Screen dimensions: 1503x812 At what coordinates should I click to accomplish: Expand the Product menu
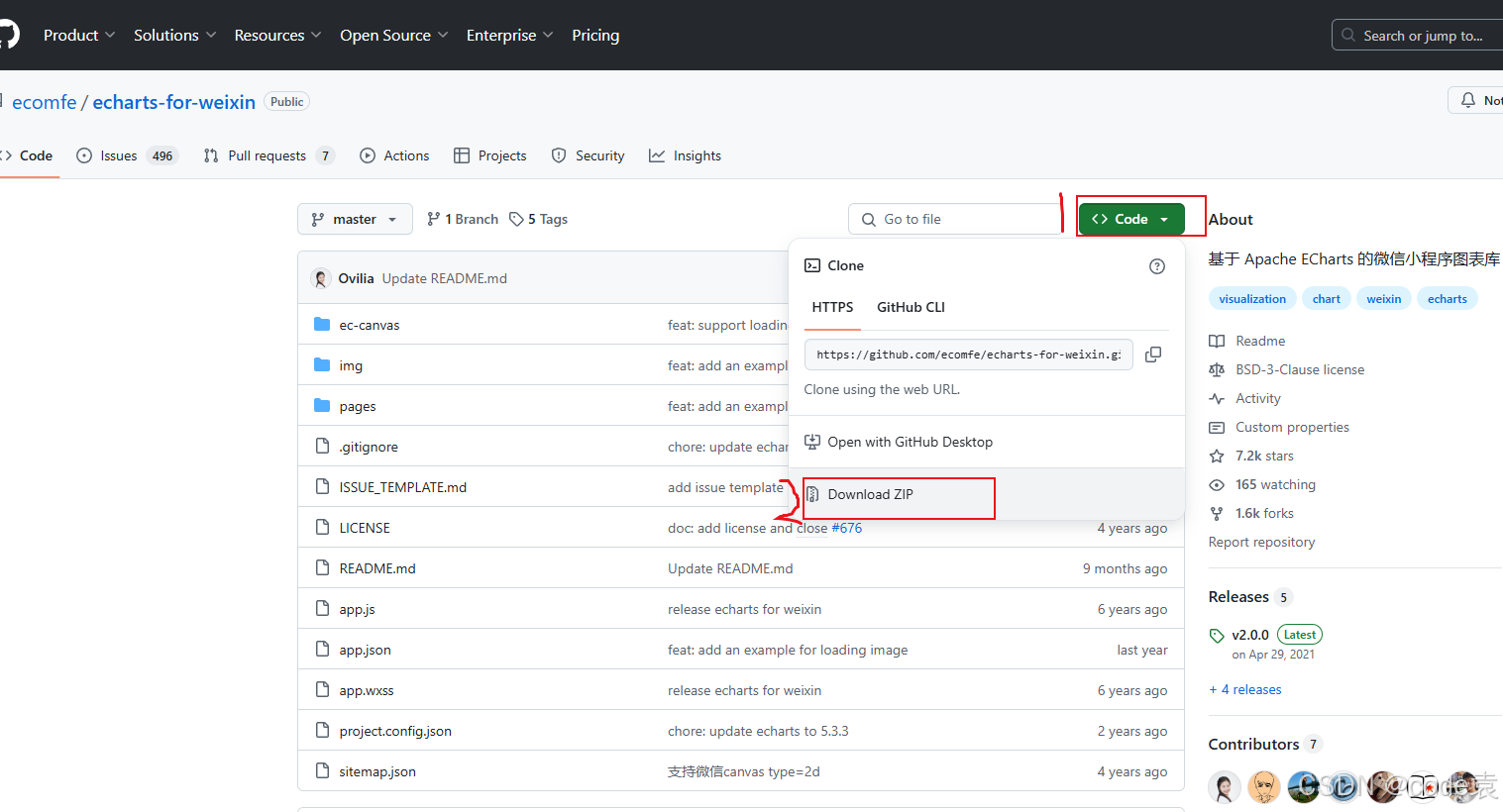coord(79,35)
